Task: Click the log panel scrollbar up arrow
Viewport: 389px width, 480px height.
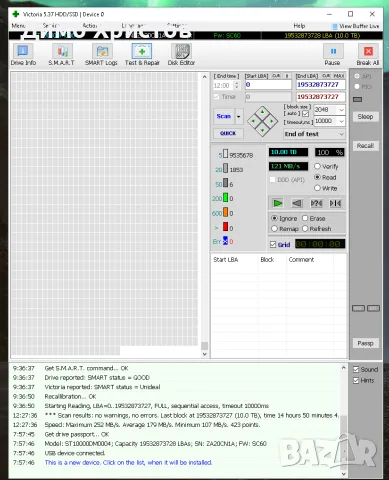Action: coord(343,368)
